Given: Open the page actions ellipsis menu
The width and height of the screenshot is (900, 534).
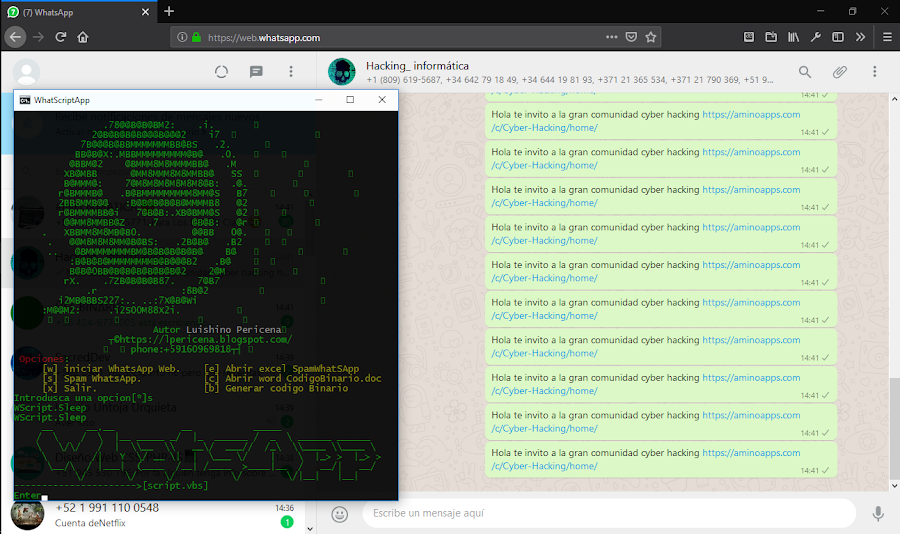Looking at the screenshot, I should (611, 37).
